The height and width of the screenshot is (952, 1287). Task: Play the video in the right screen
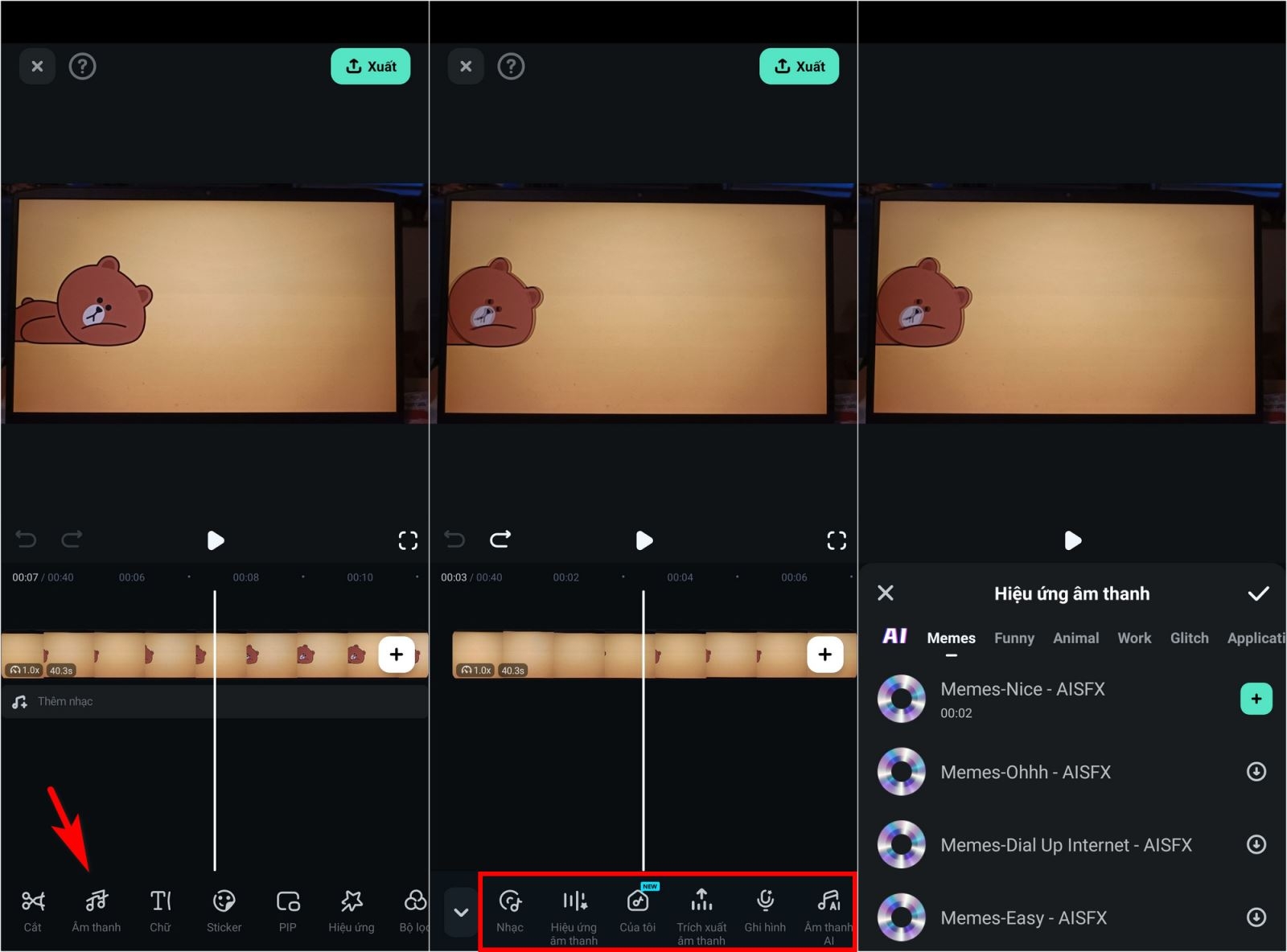click(1072, 540)
